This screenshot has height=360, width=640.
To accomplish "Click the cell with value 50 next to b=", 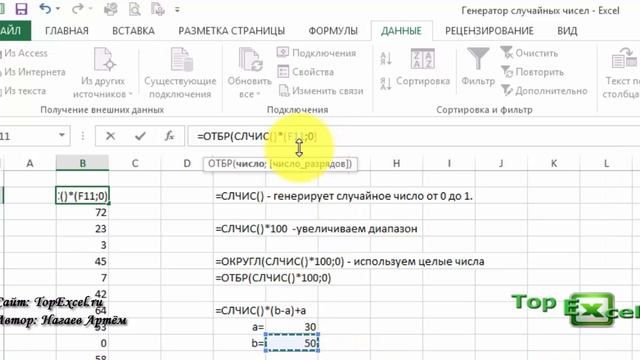I will 292,343.
